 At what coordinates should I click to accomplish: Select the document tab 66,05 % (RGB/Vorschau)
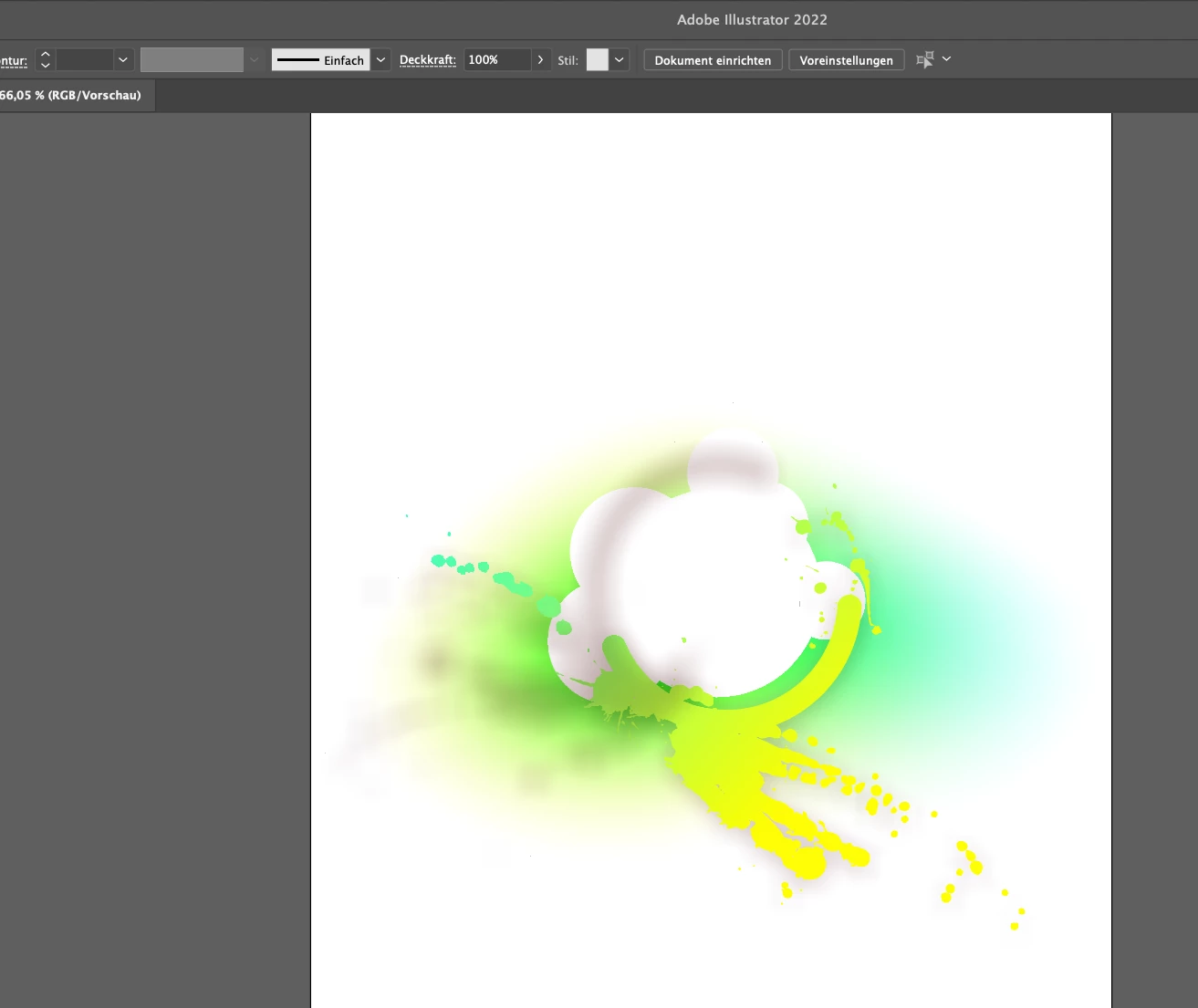73,95
